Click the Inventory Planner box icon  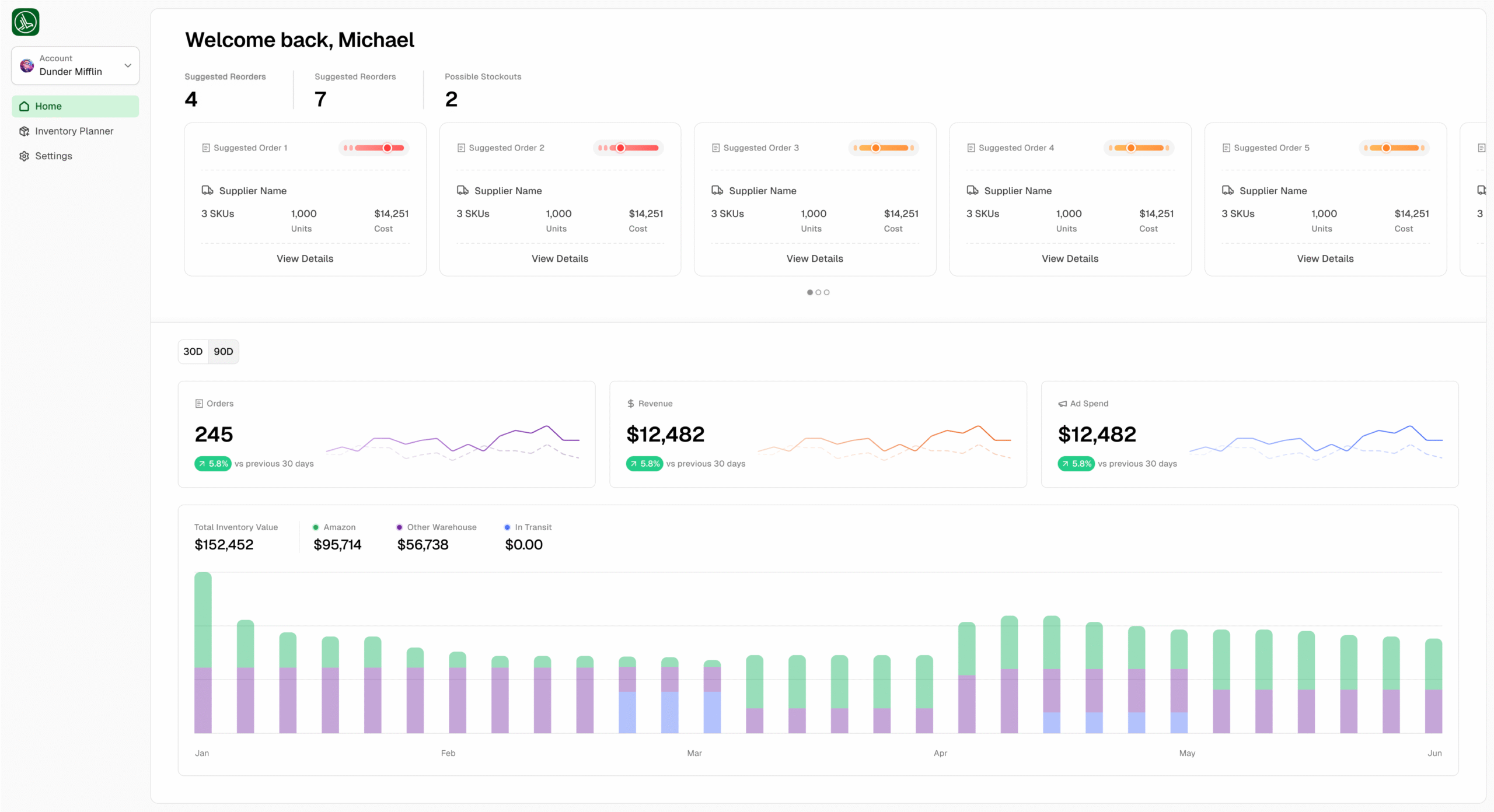click(24, 131)
